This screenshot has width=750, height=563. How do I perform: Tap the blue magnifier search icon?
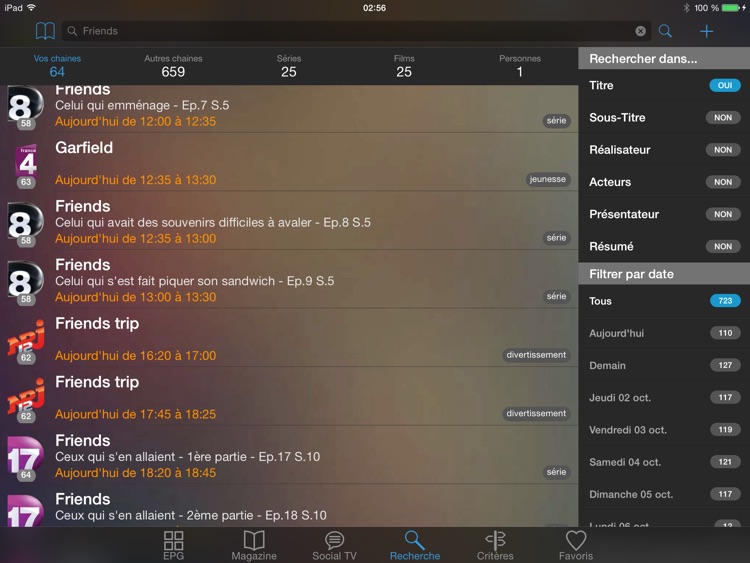pyautogui.click(x=665, y=31)
